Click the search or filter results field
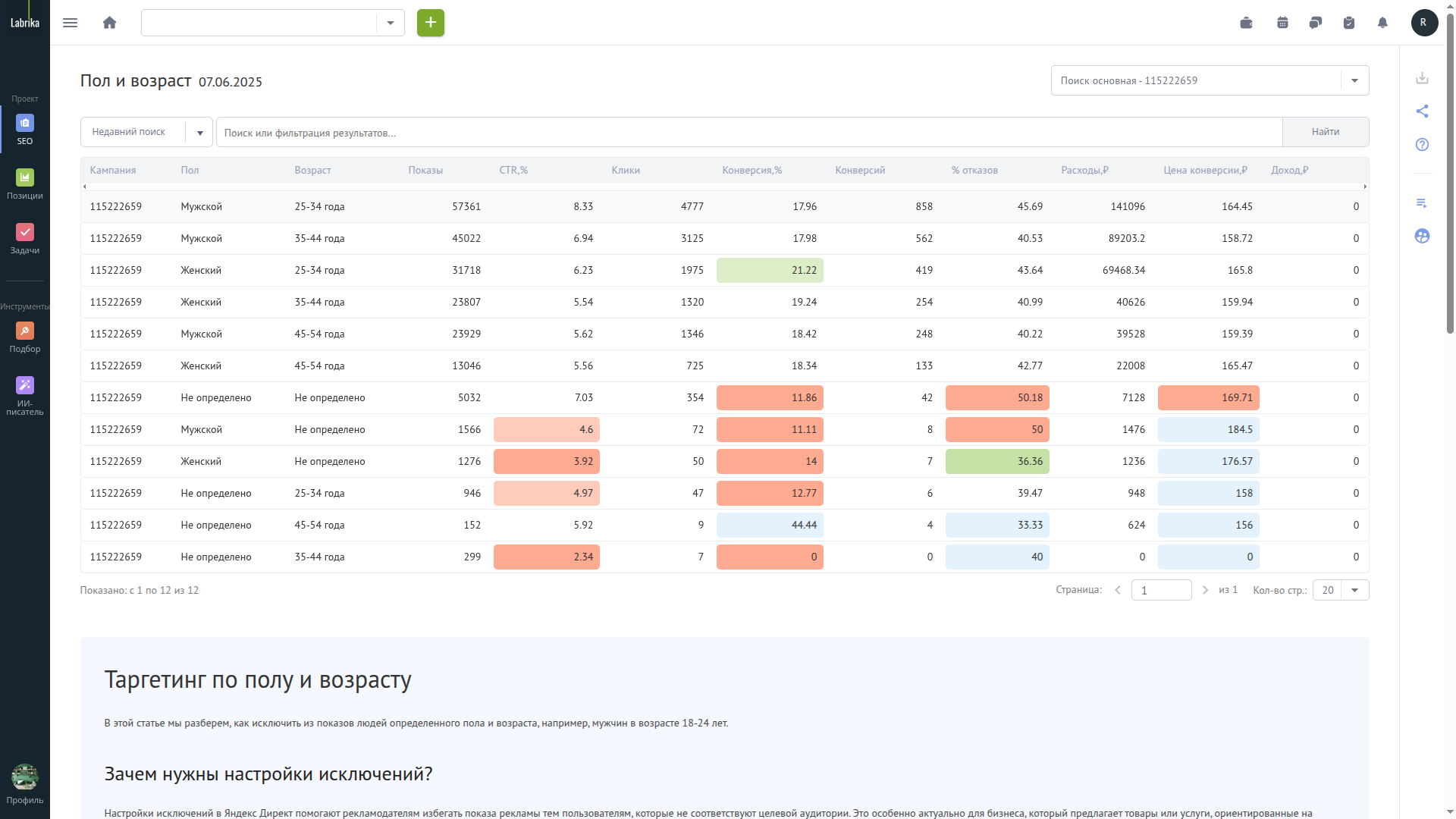 (x=748, y=132)
